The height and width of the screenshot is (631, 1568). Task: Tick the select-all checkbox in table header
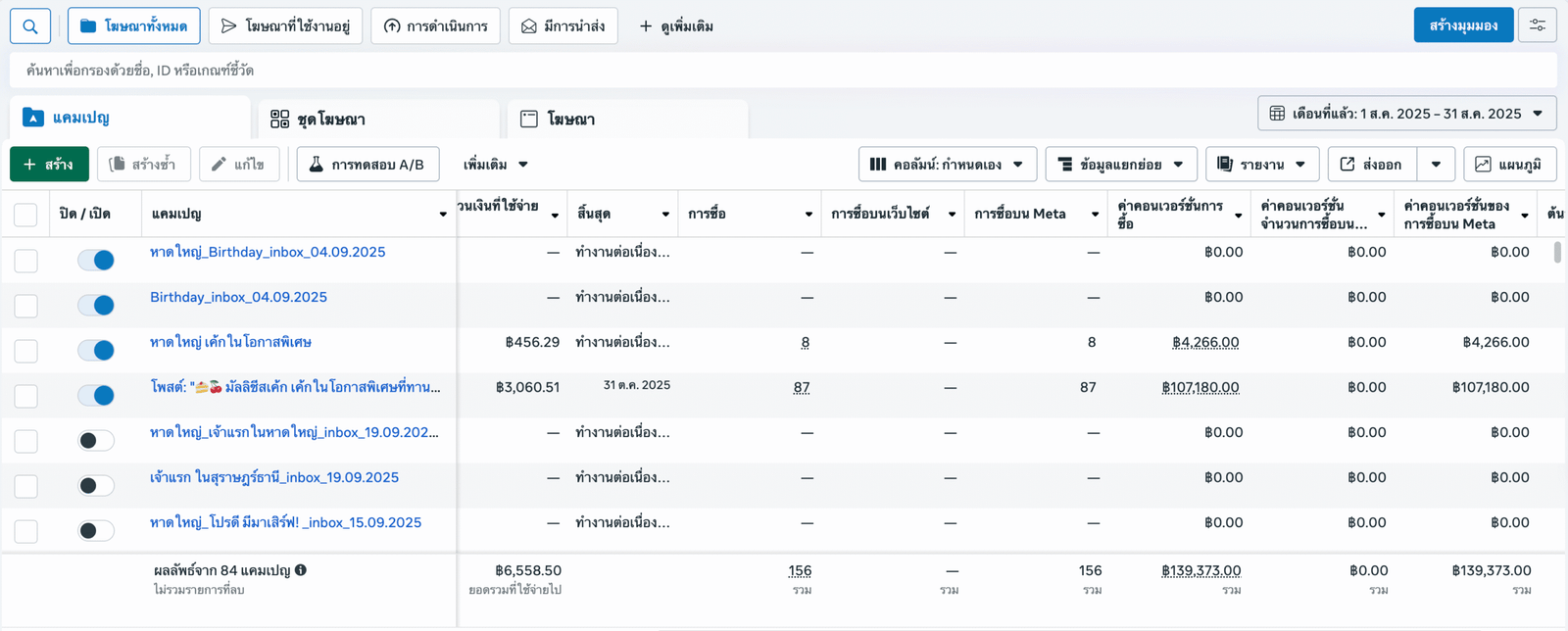[x=26, y=215]
